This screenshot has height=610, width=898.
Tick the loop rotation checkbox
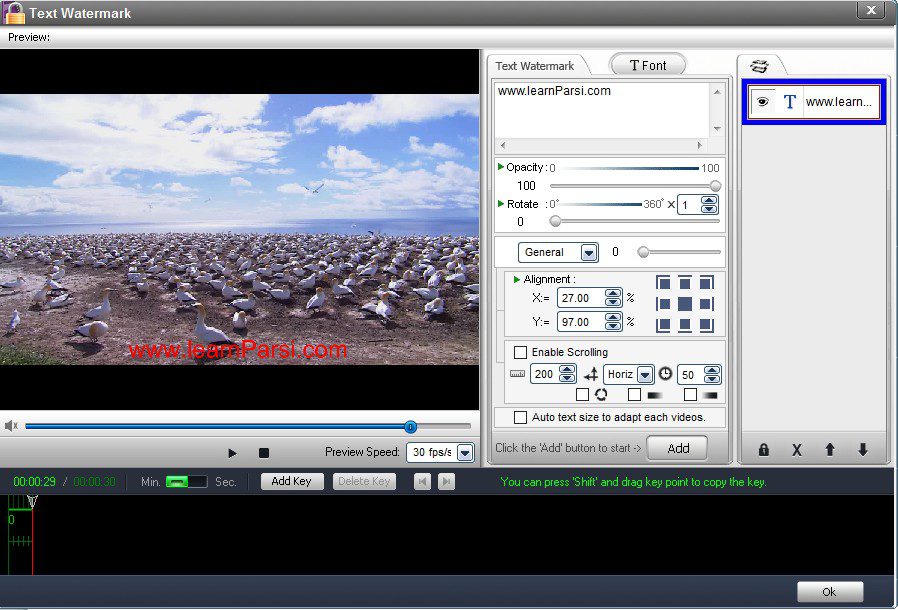point(582,395)
